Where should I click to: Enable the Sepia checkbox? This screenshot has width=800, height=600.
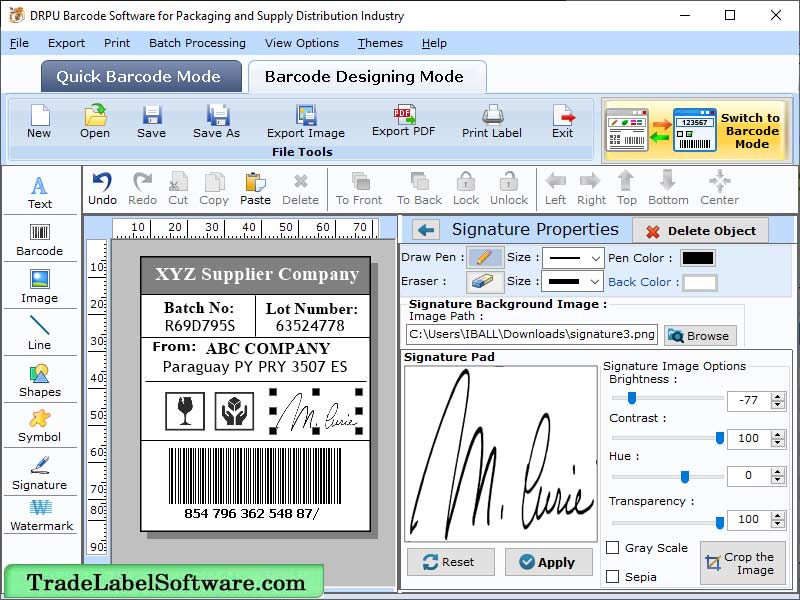pyautogui.click(x=612, y=577)
